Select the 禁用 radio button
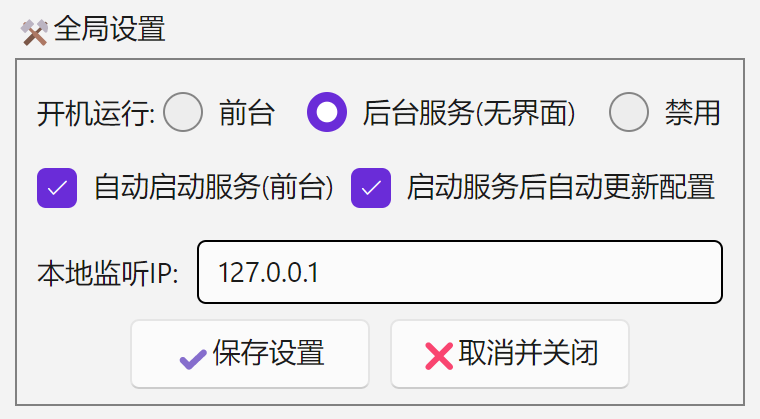Image resolution: width=760 pixels, height=419 pixels. tap(629, 113)
